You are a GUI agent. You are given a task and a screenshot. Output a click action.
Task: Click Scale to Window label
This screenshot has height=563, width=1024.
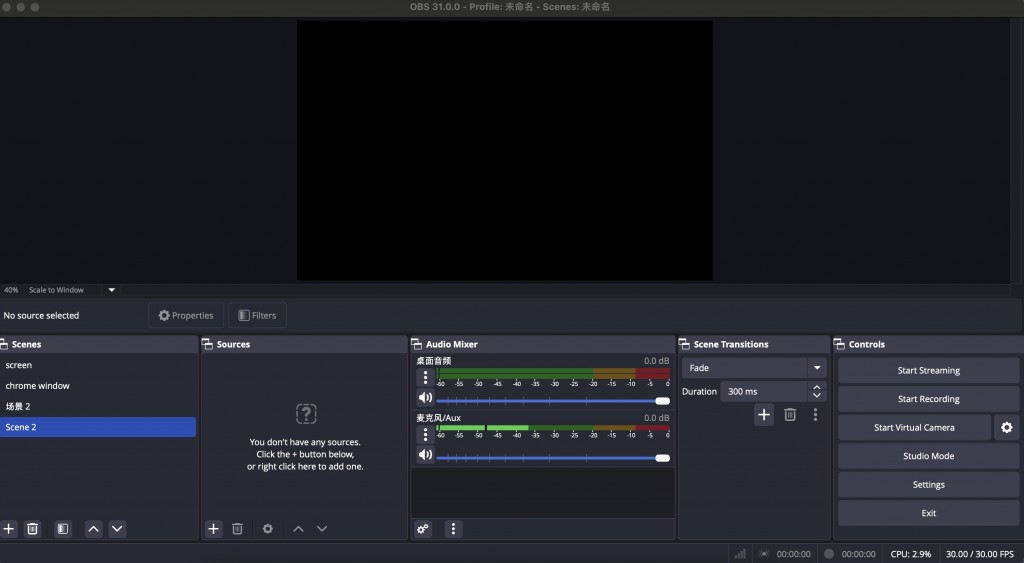click(x=56, y=290)
